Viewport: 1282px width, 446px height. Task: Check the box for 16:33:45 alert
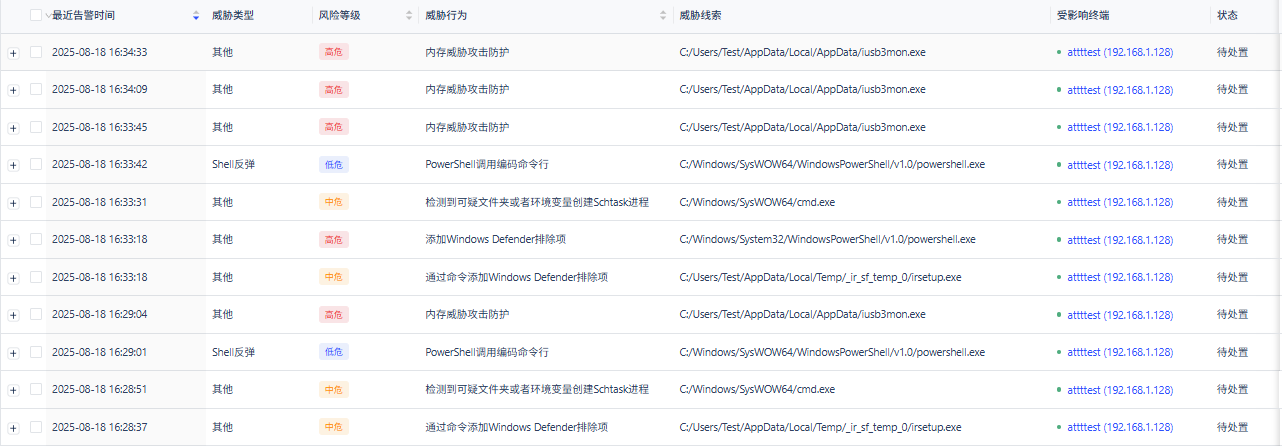pos(36,127)
